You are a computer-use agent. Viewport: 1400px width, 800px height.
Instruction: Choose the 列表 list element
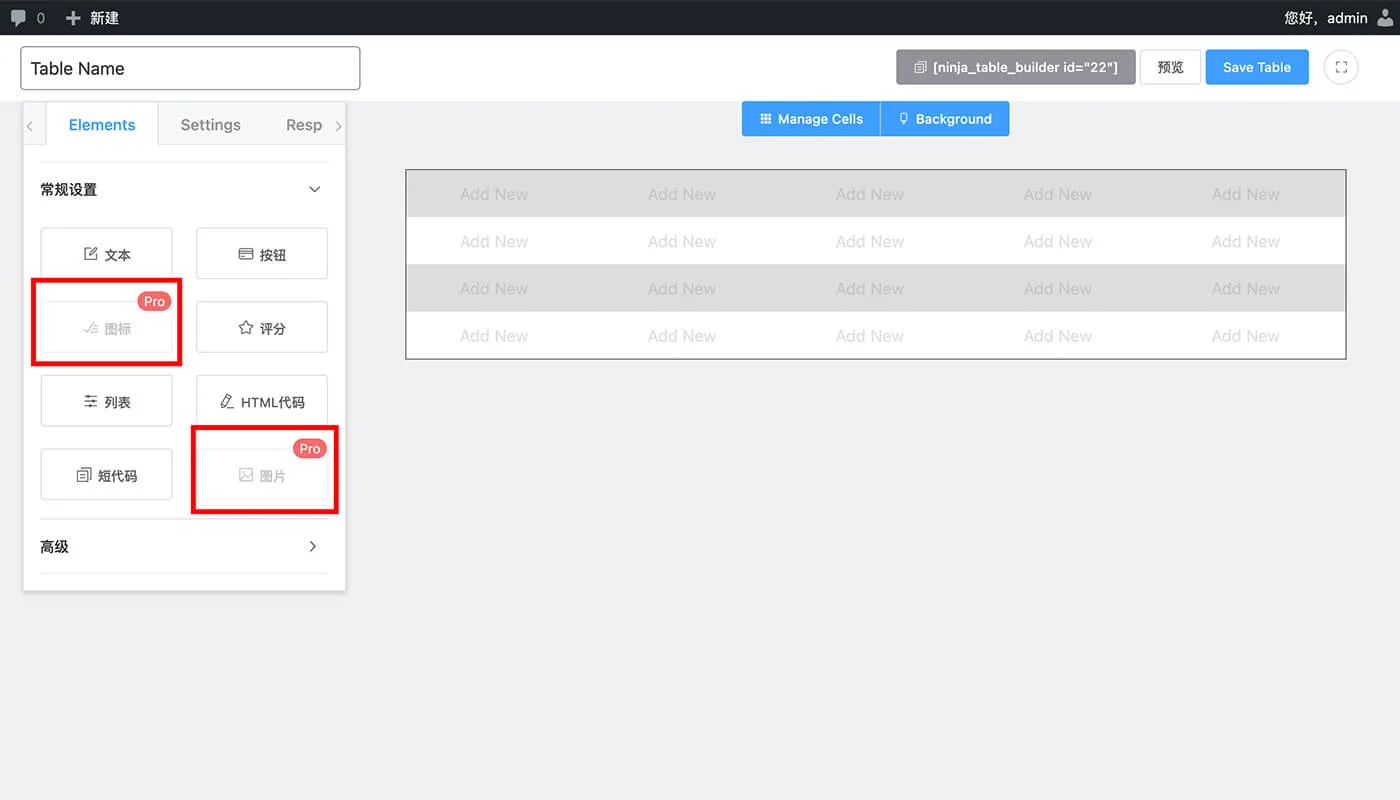[106, 401]
